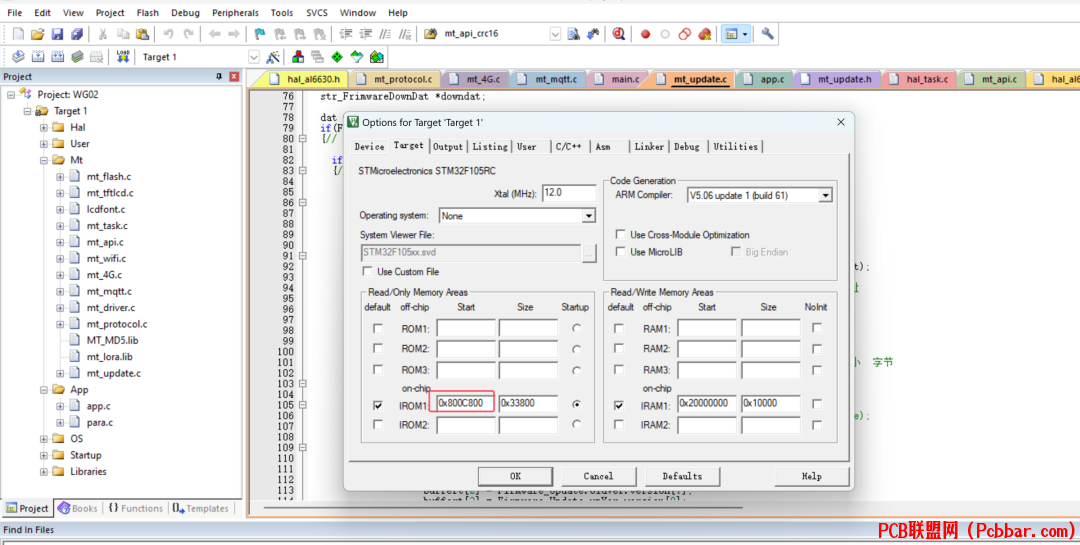Check the IROM2 default checkbox
The width and height of the screenshot is (1080, 545).
(377, 424)
